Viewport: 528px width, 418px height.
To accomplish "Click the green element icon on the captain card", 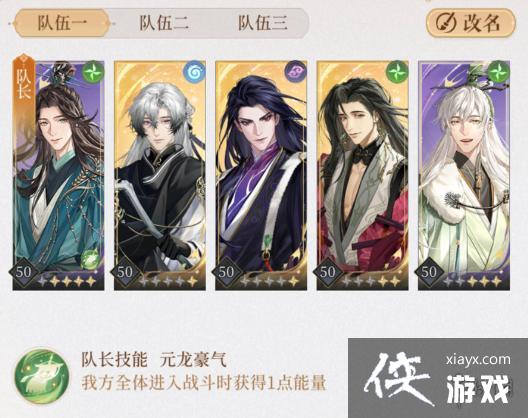I will coord(93,73).
